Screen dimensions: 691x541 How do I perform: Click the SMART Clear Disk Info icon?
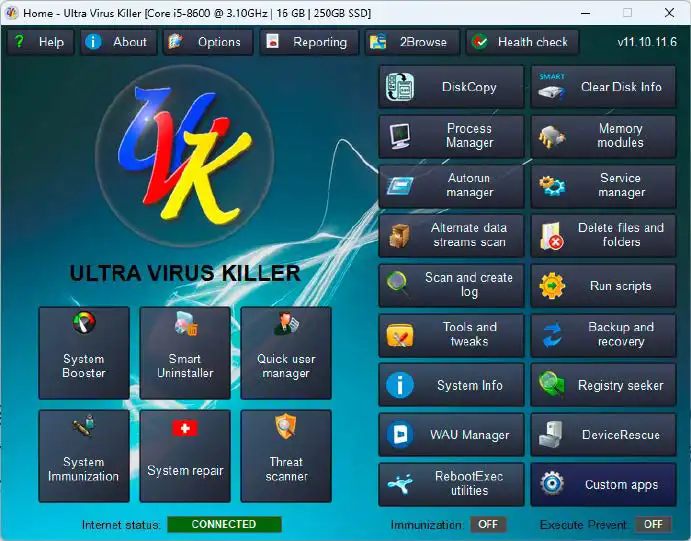(552, 87)
